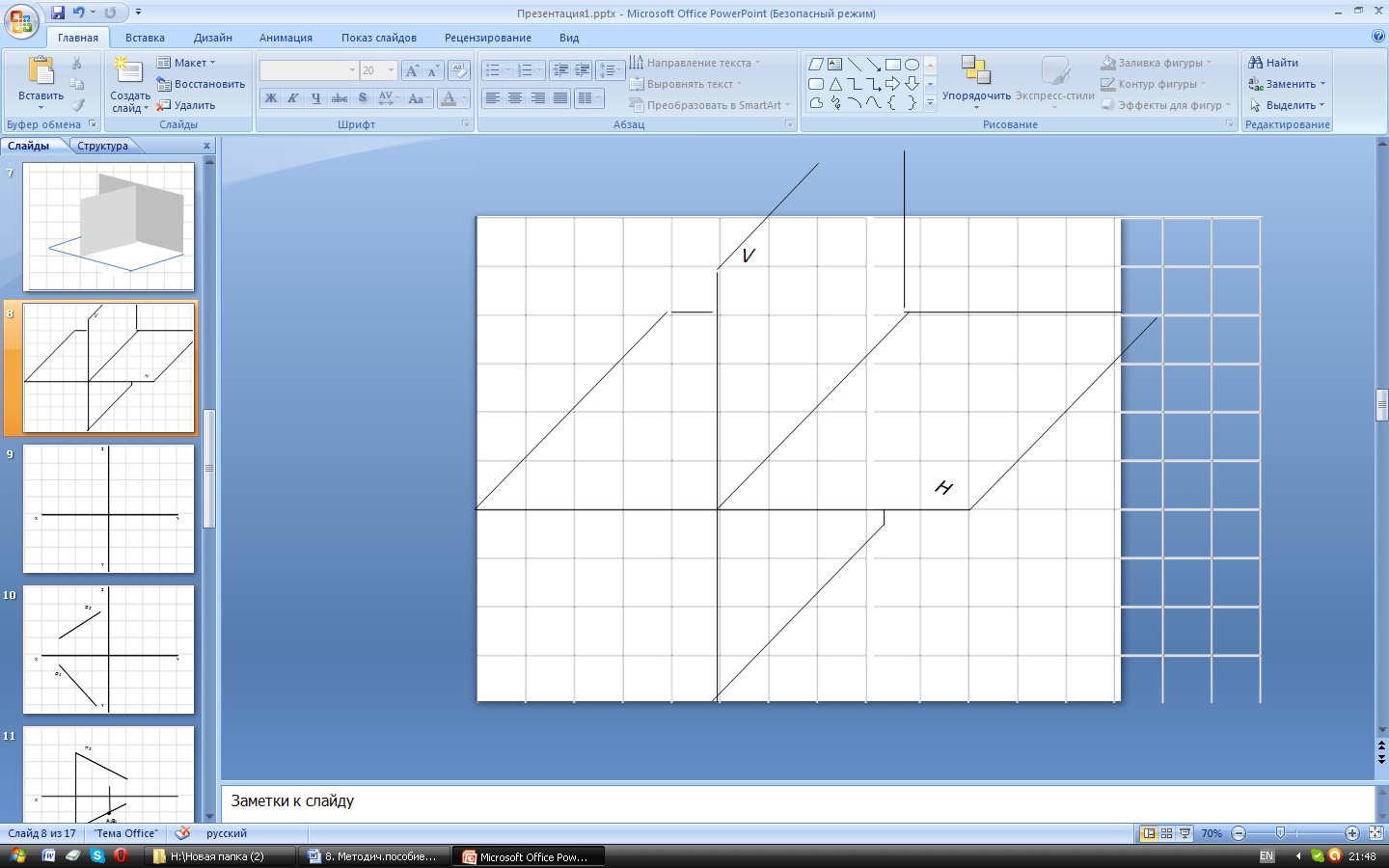
Task: Click the zoom in plus button
Action: (x=1352, y=833)
